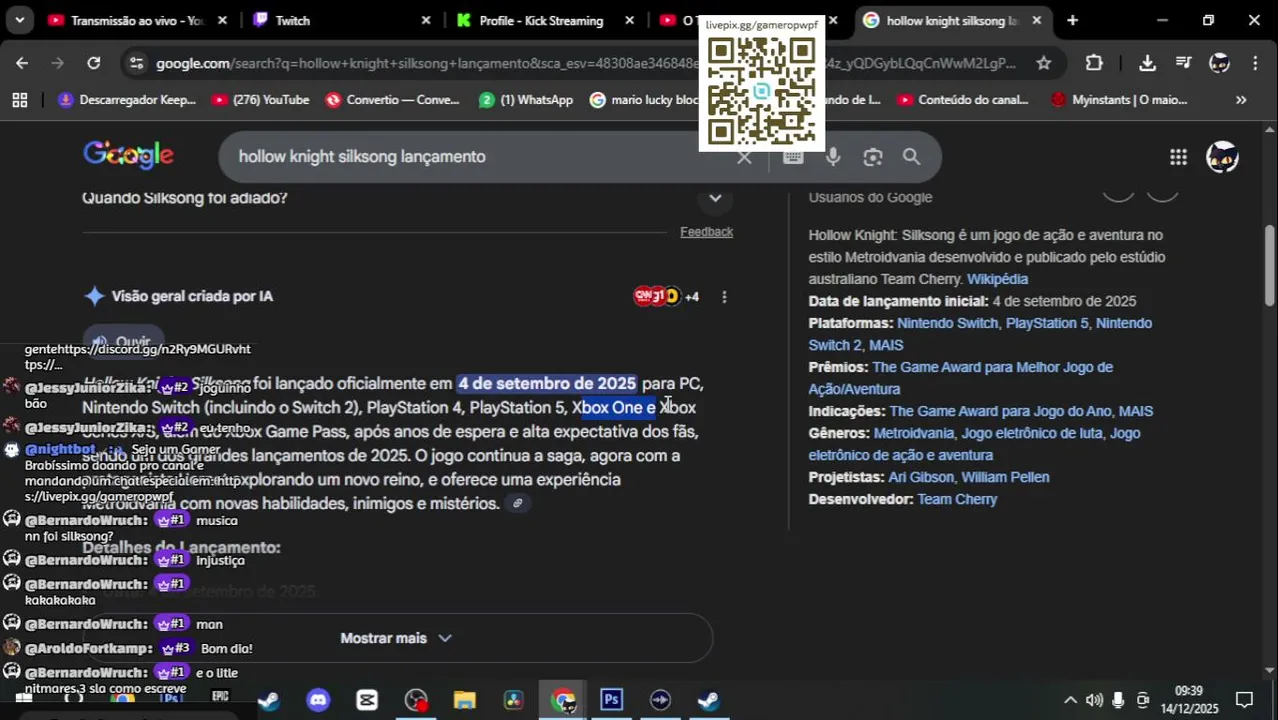1278x720 pixels.
Task: Expand the overview with Mostrar mais
Action: [x=397, y=638]
